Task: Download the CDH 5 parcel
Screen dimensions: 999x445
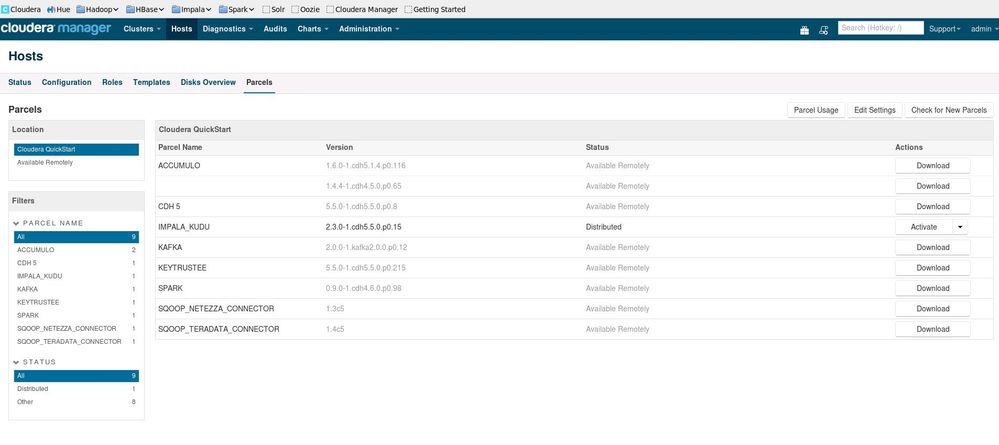Action: 933,207
